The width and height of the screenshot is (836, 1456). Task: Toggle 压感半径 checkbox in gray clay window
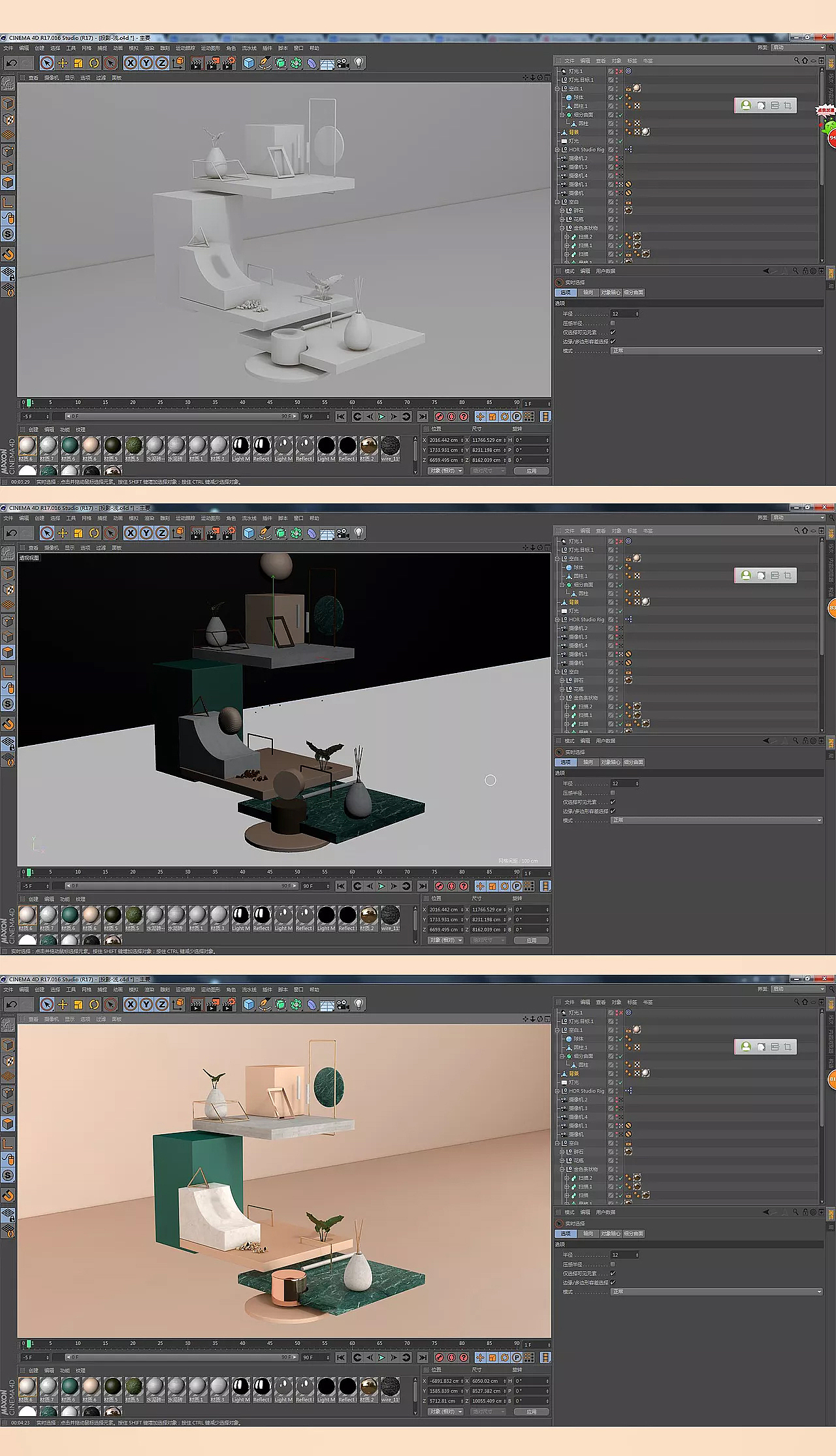613,323
